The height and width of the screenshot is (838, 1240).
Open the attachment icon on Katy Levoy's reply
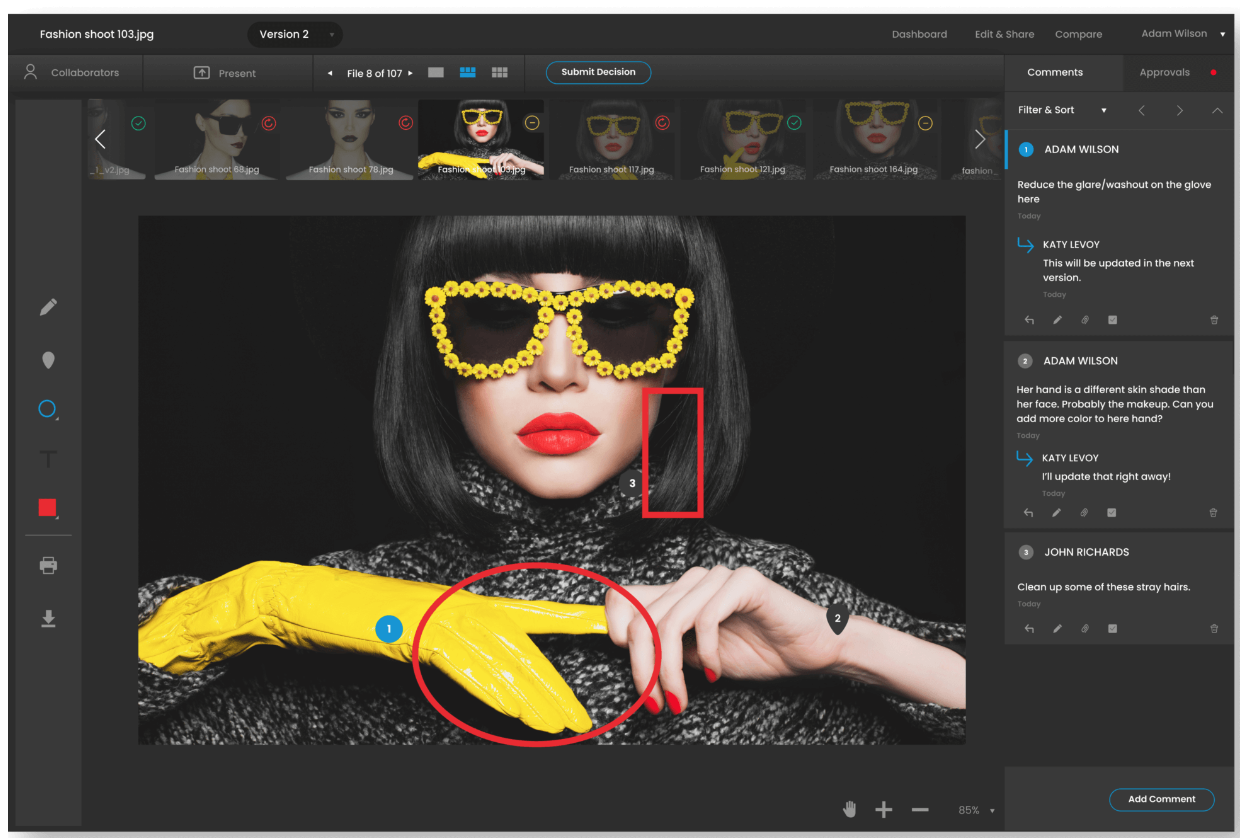1085,319
